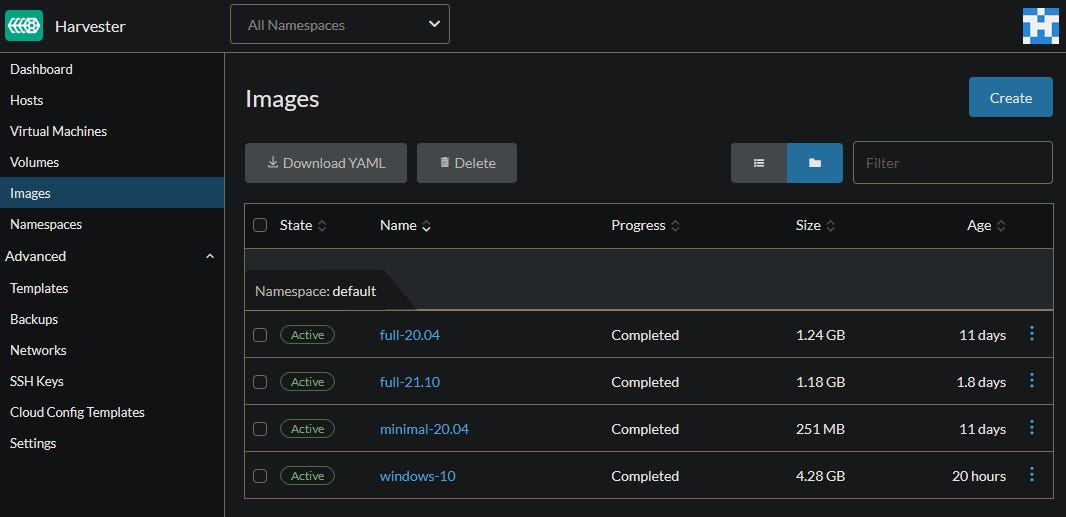Screen dimensions: 1066x517
Task: Click the 4.28 GB size cell
Action: (821, 476)
